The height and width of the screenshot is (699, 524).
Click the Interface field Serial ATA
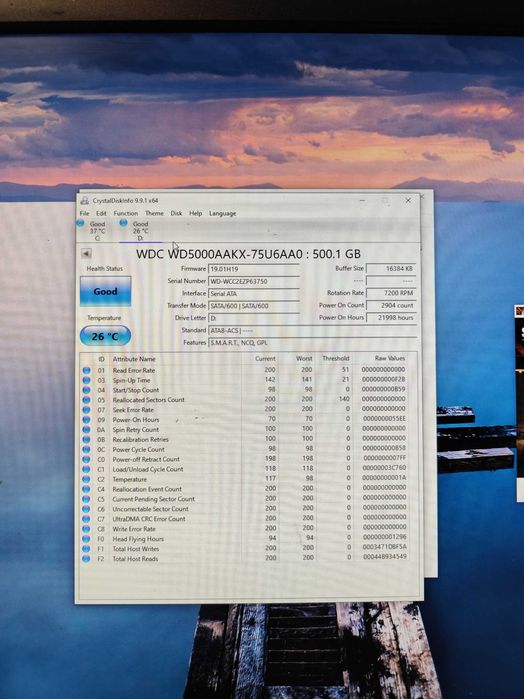253,294
